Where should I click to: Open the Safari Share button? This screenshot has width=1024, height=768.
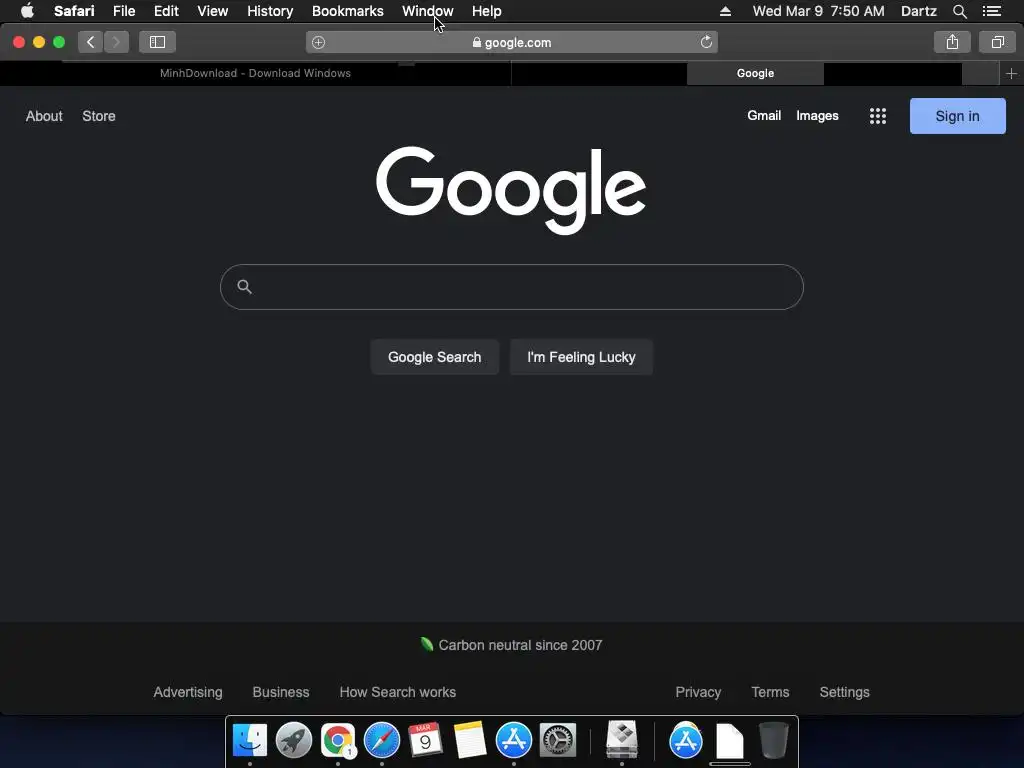952,42
